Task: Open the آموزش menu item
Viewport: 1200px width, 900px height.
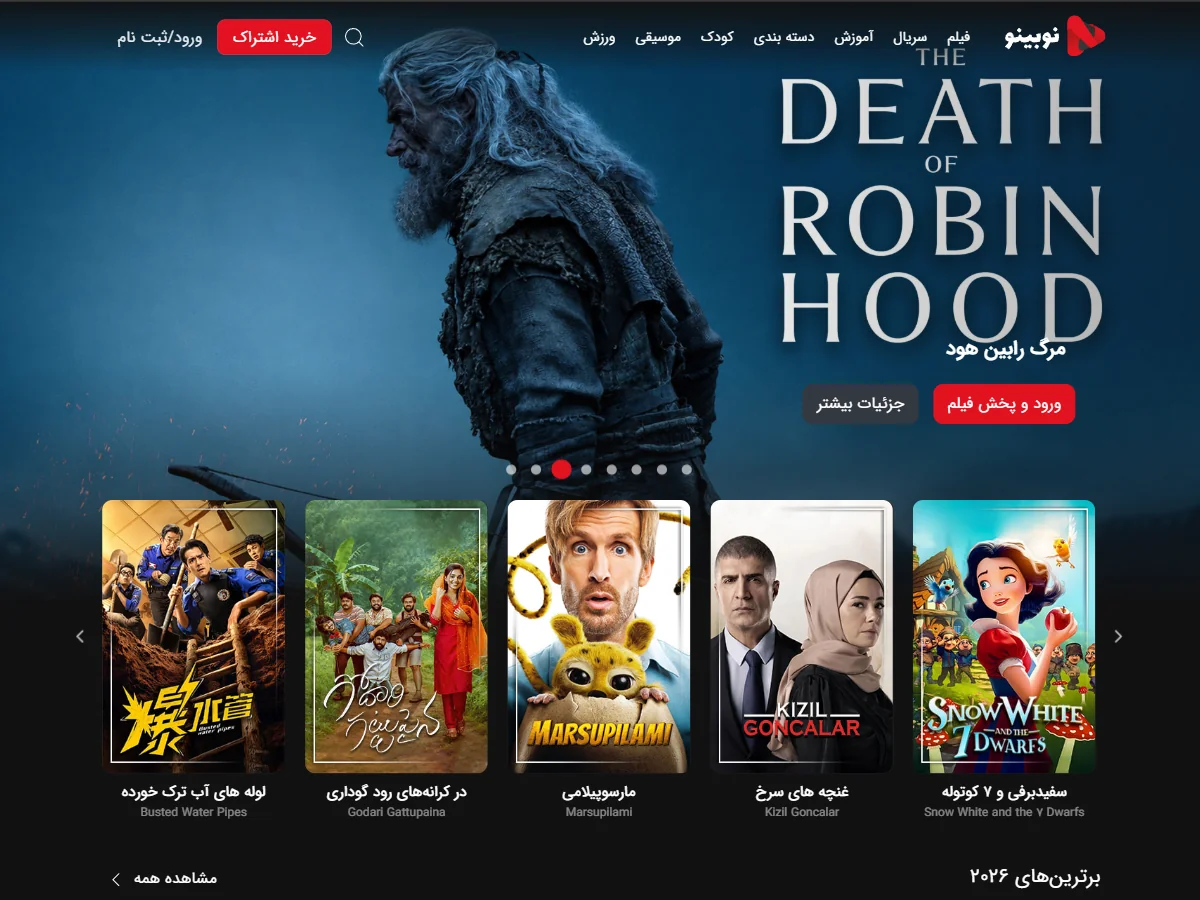Action: [854, 37]
